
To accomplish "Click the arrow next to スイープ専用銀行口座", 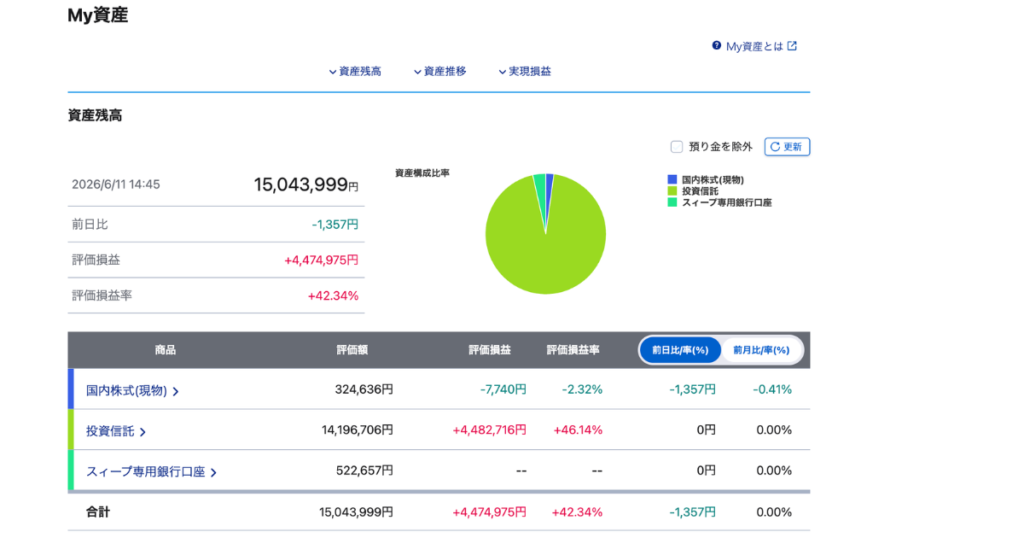I will point(213,473).
